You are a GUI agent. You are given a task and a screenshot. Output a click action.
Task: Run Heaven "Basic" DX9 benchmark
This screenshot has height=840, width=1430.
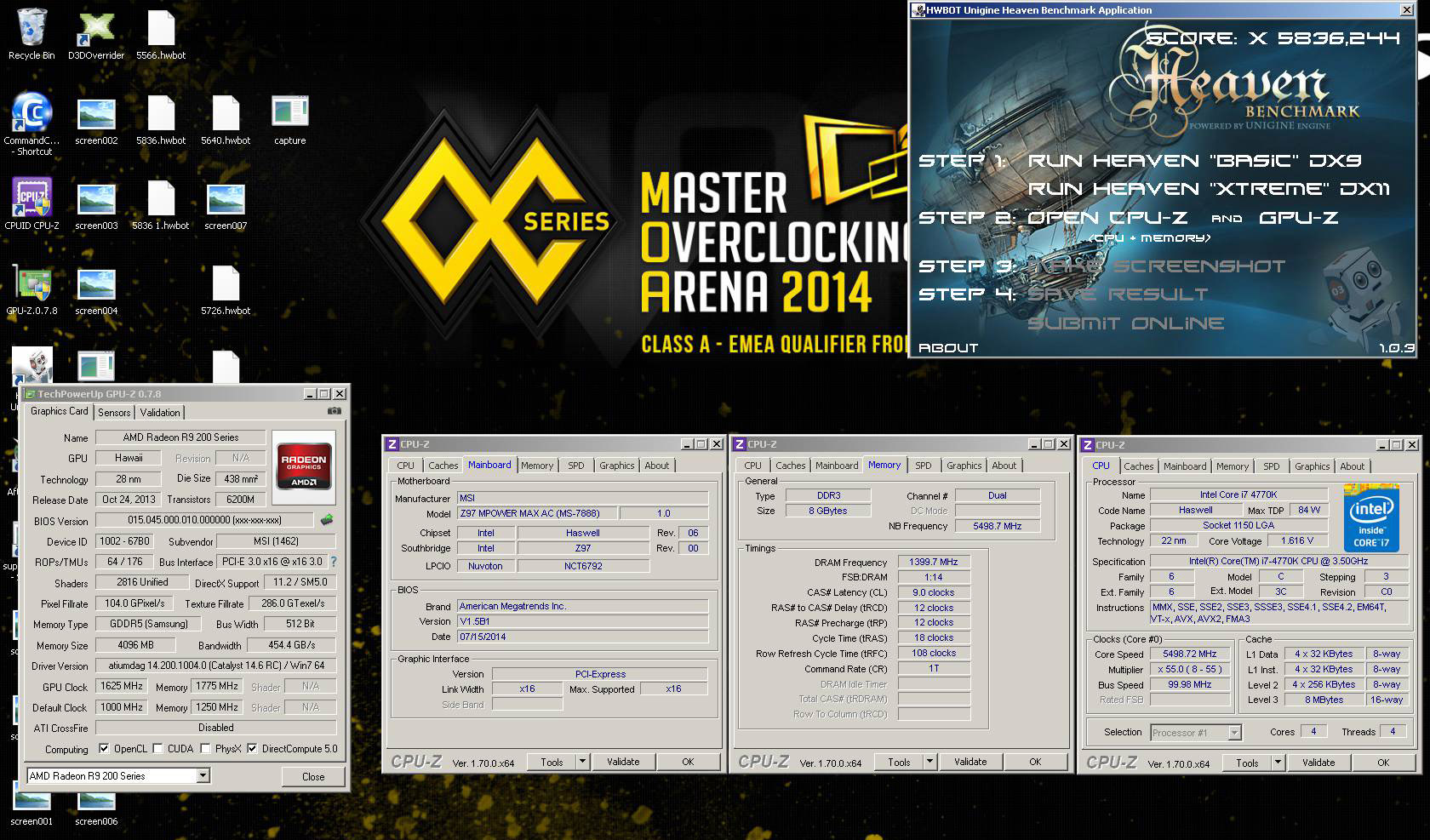click(x=1195, y=160)
